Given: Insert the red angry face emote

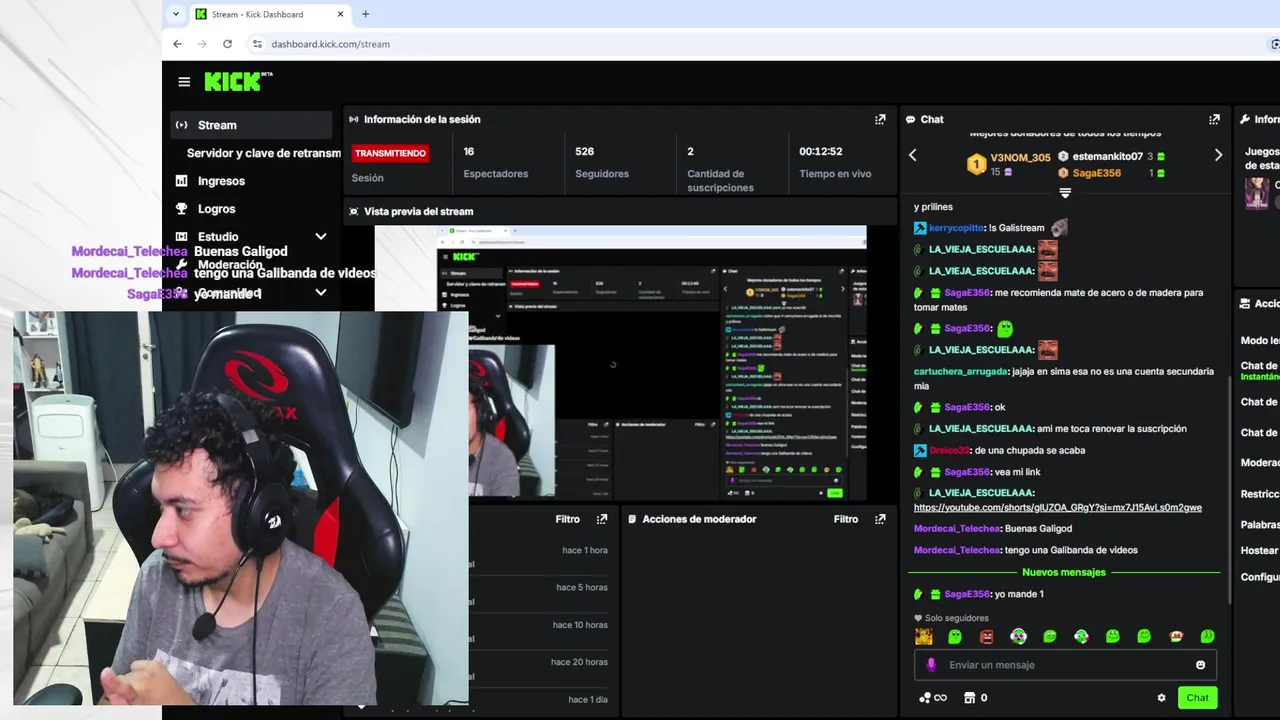Looking at the screenshot, I should (x=986, y=637).
